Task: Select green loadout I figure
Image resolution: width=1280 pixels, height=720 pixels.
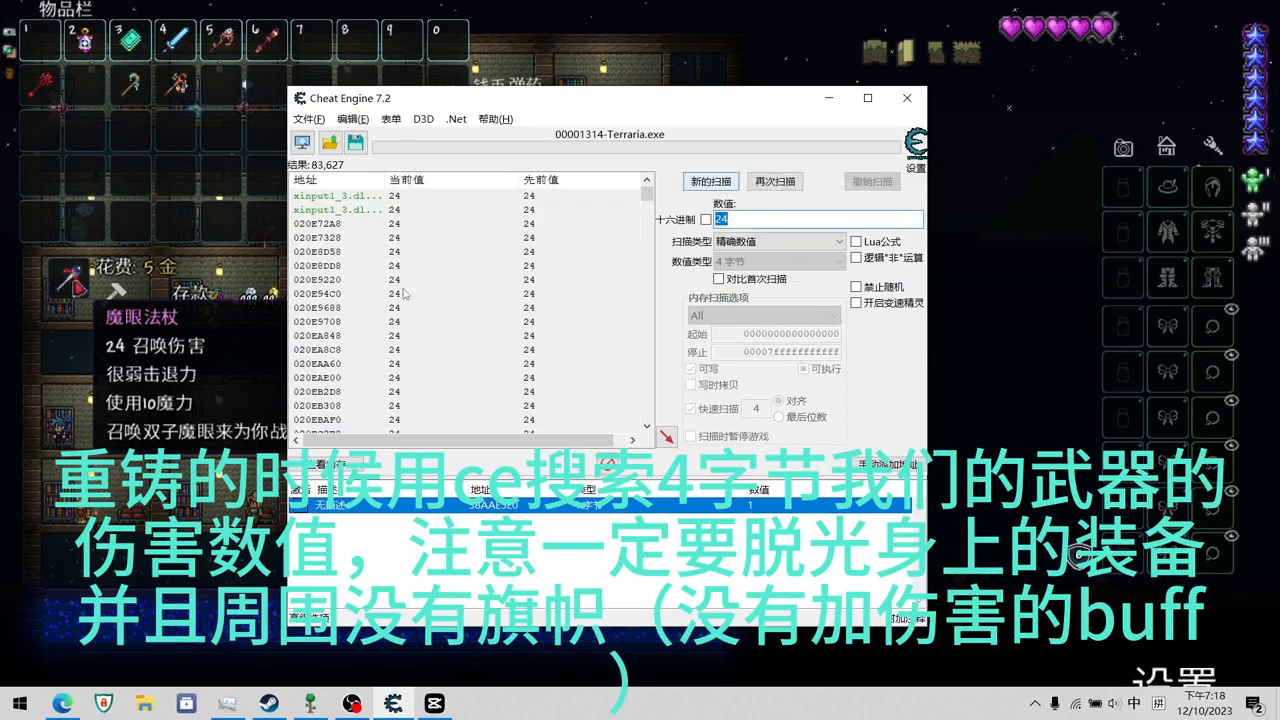Action: coord(1254,180)
